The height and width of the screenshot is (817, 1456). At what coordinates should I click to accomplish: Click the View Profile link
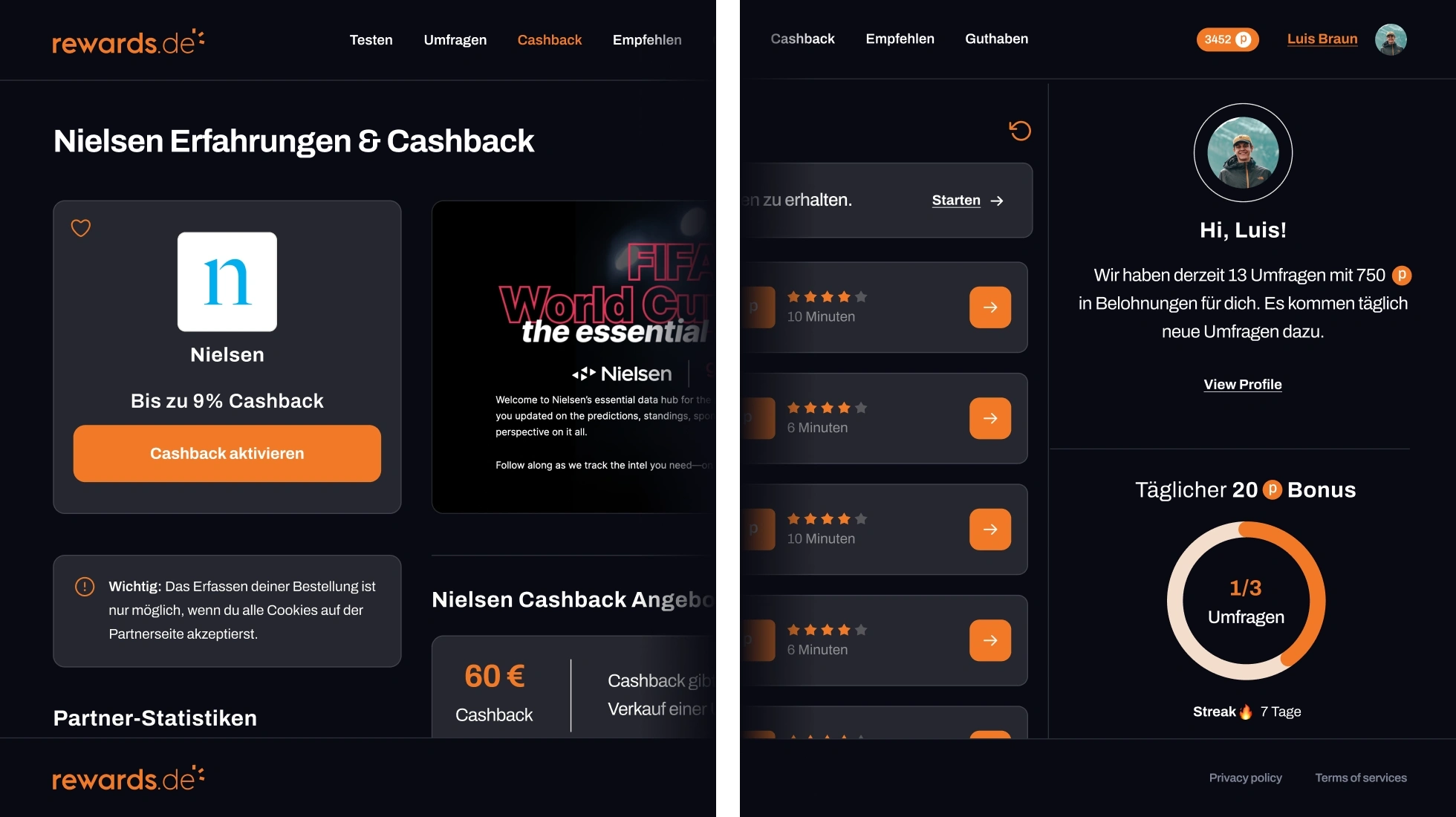[1243, 385]
